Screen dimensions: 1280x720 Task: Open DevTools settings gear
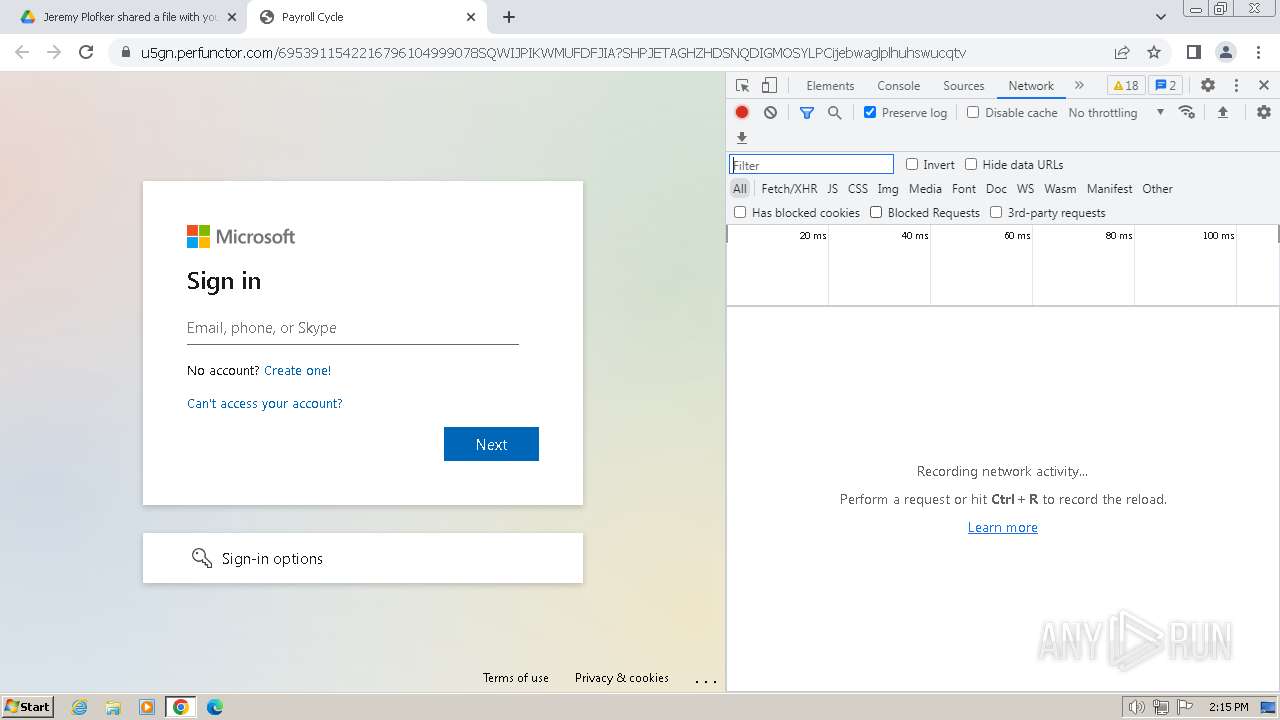coord(1208,86)
